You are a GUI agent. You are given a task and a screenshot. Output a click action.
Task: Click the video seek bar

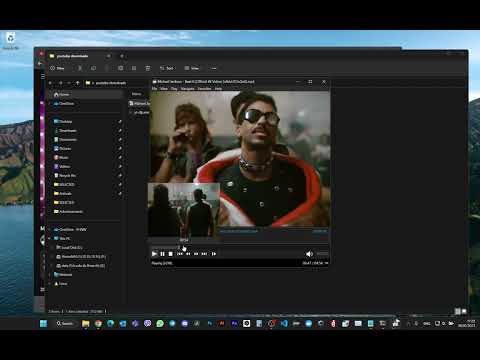(239, 246)
